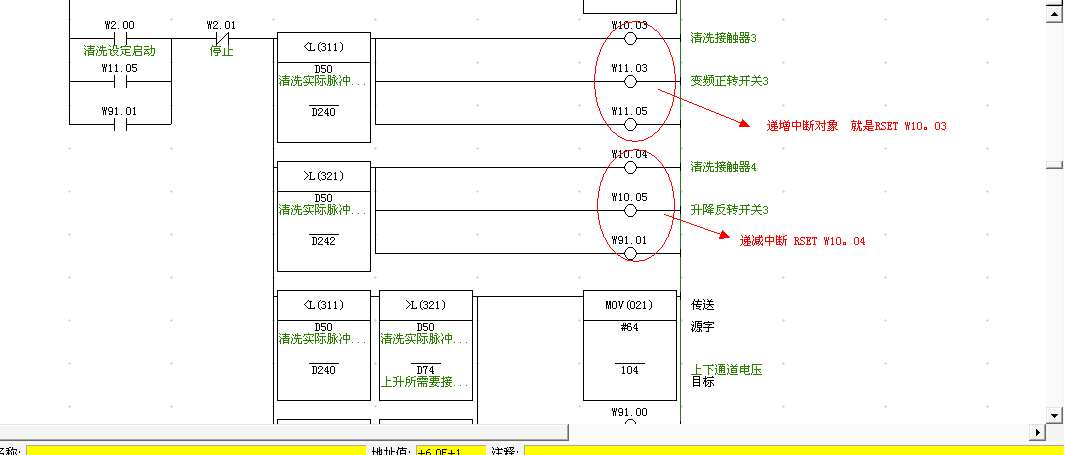This screenshot has width=1065, height=455.
Task: Click the yellow comment field at bottom right
Action: tap(790, 451)
